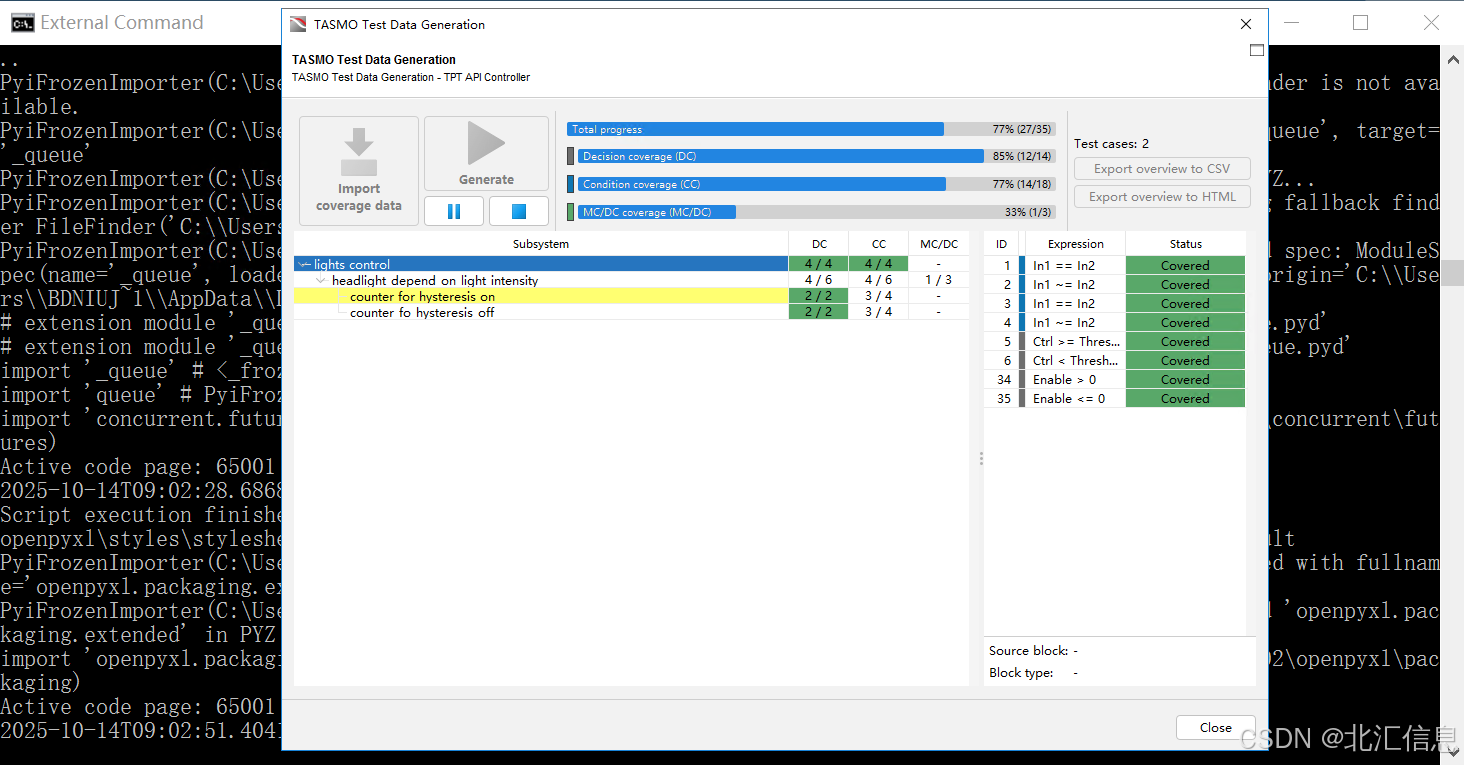Image resolution: width=1464 pixels, height=765 pixels.
Task: Click the Test cases: 2 label
Action: pyautogui.click(x=1111, y=143)
